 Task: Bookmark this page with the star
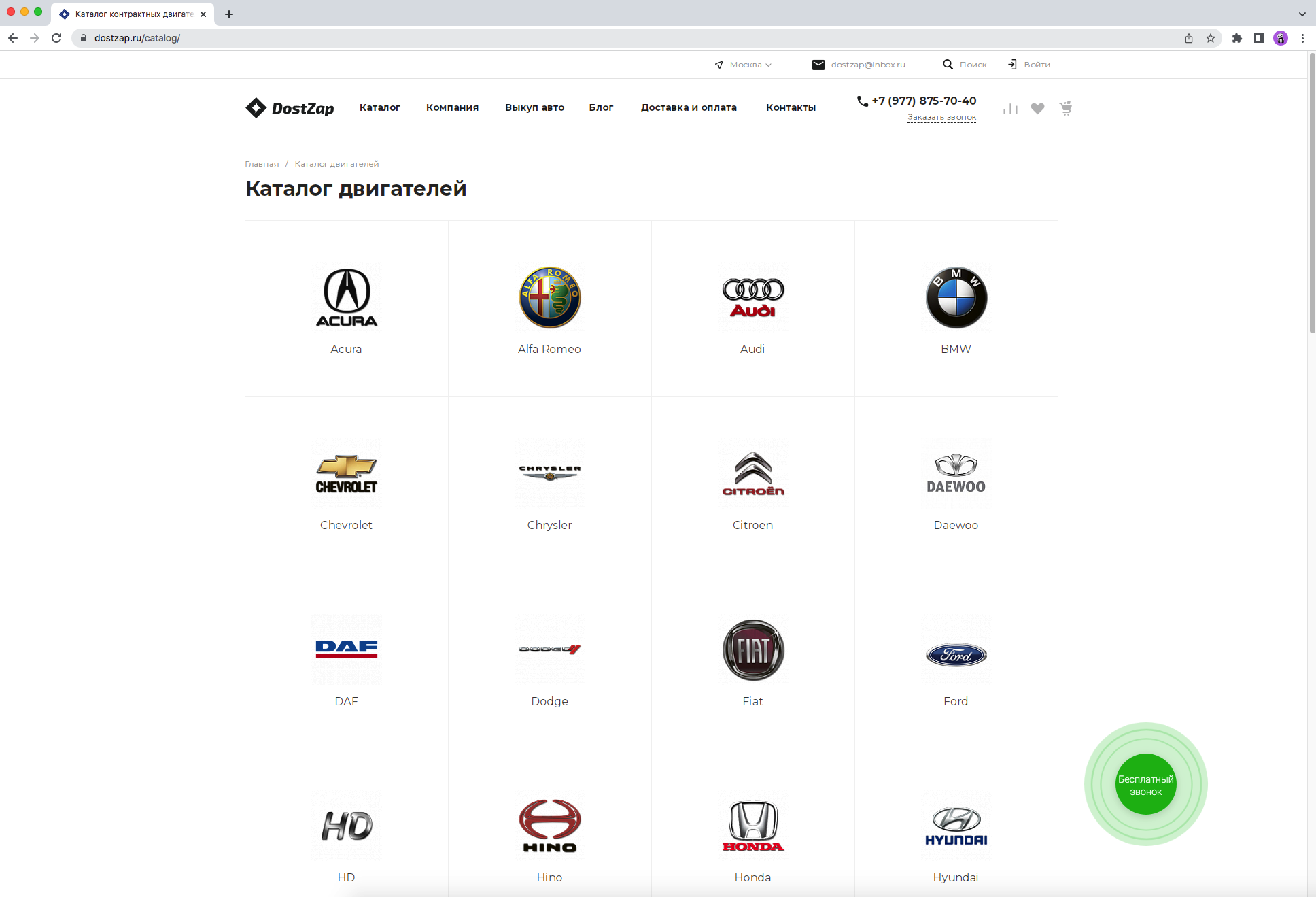tap(1211, 38)
